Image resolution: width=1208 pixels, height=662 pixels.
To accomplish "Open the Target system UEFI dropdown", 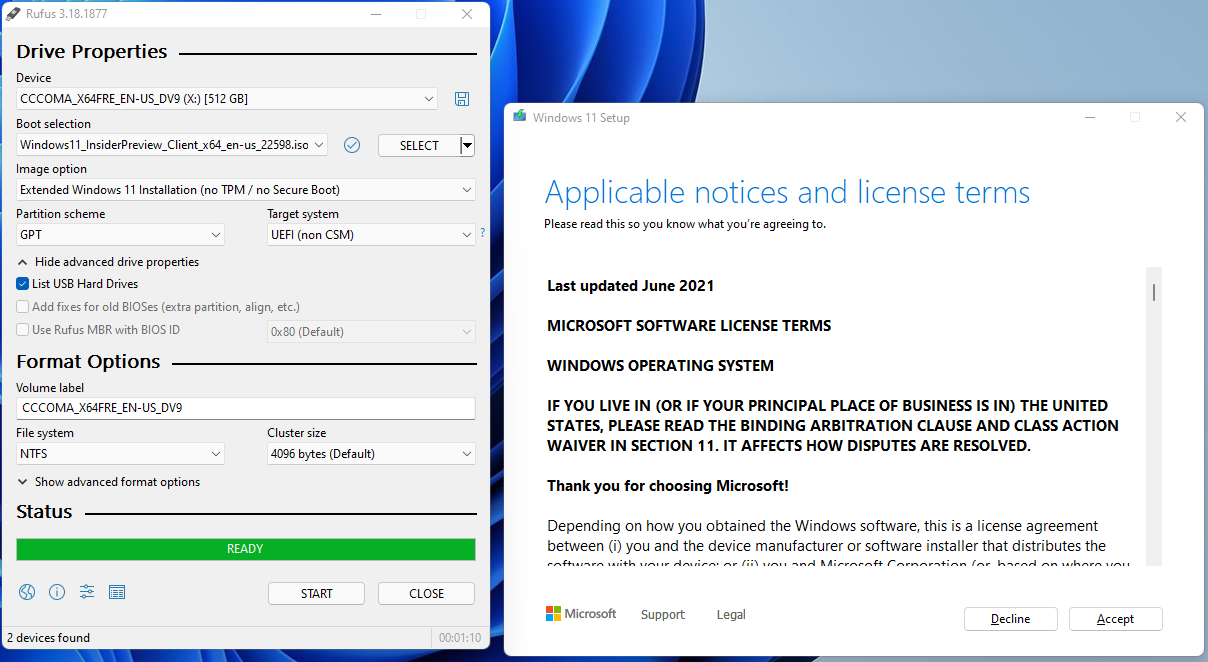I will pyautogui.click(x=371, y=235).
